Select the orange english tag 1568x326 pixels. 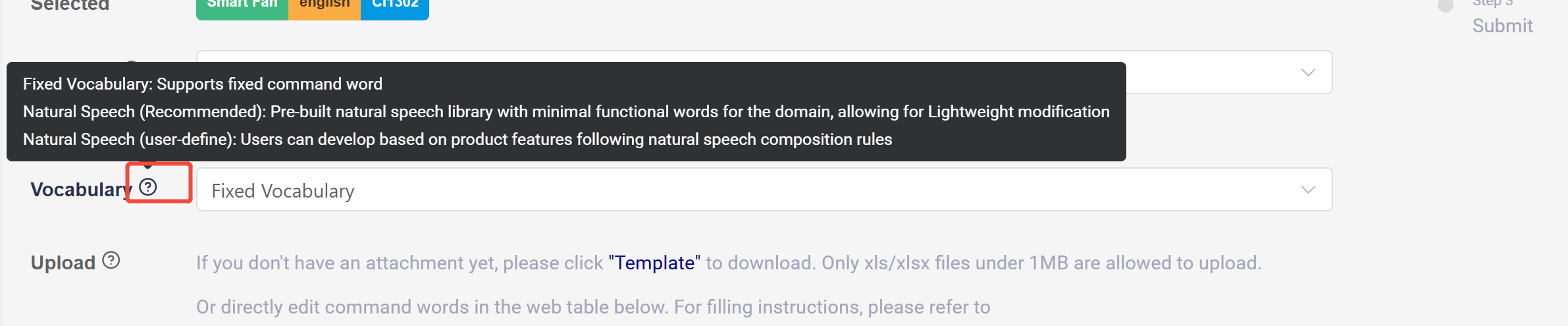[325, 7]
